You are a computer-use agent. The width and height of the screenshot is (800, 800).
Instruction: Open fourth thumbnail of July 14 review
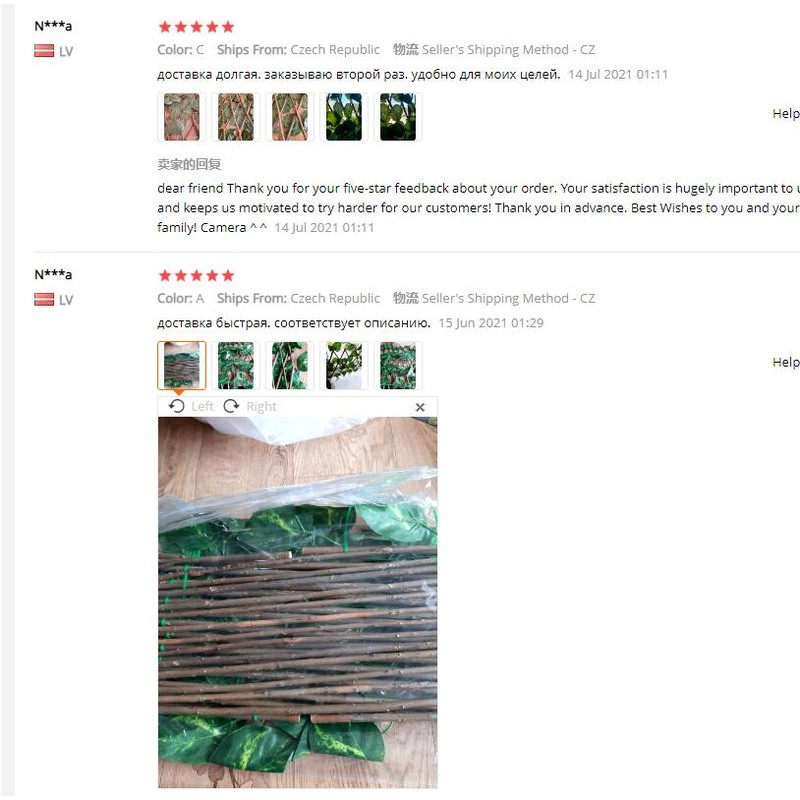pos(344,117)
